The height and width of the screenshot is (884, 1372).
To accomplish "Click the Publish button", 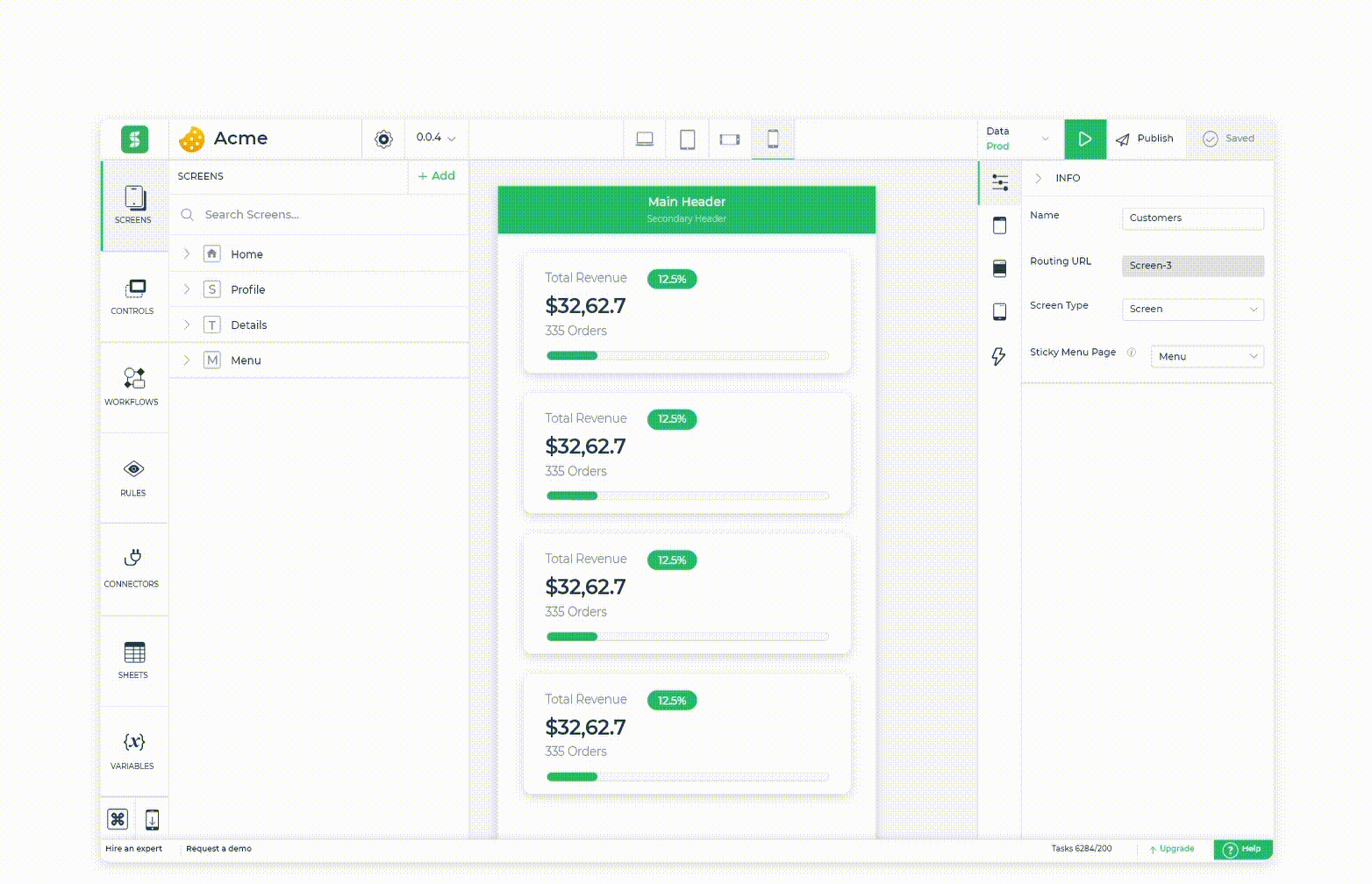I will pyautogui.click(x=1146, y=138).
